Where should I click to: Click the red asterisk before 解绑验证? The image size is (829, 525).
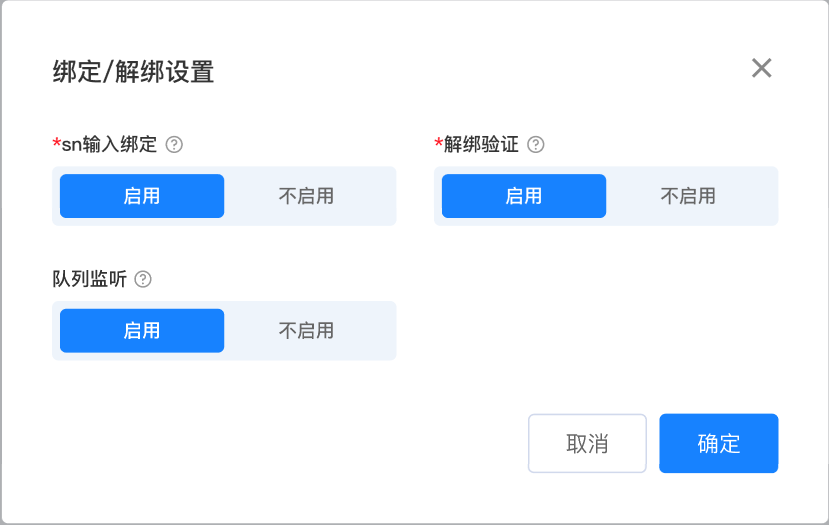(438, 143)
